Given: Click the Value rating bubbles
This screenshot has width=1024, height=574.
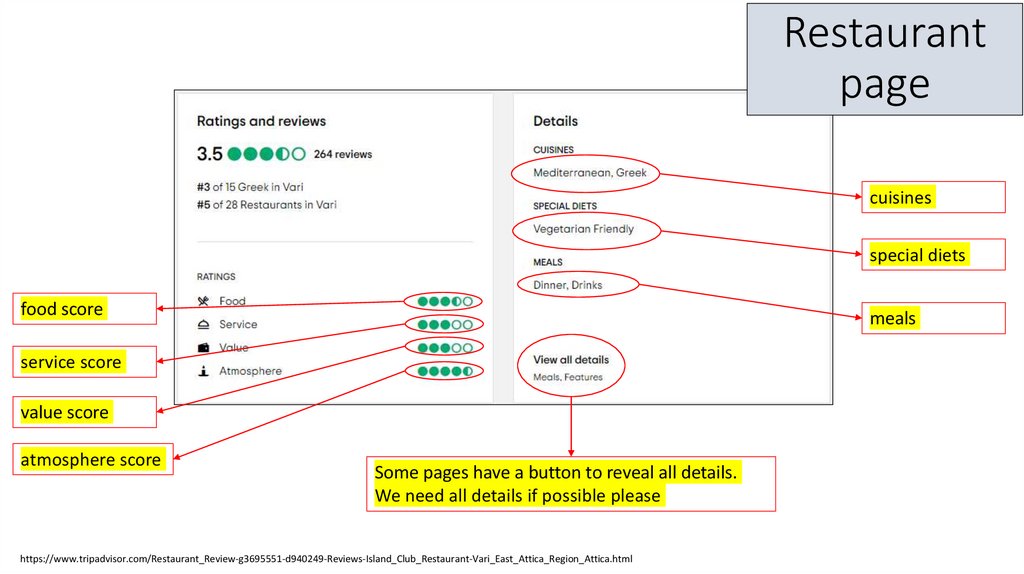Looking at the screenshot, I should tap(445, 348).
